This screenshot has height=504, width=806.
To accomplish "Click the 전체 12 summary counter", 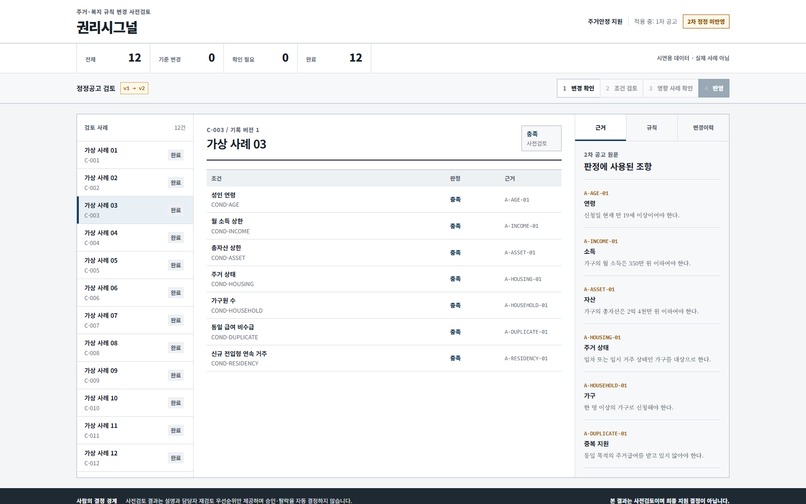I will (x=113, y=58).
